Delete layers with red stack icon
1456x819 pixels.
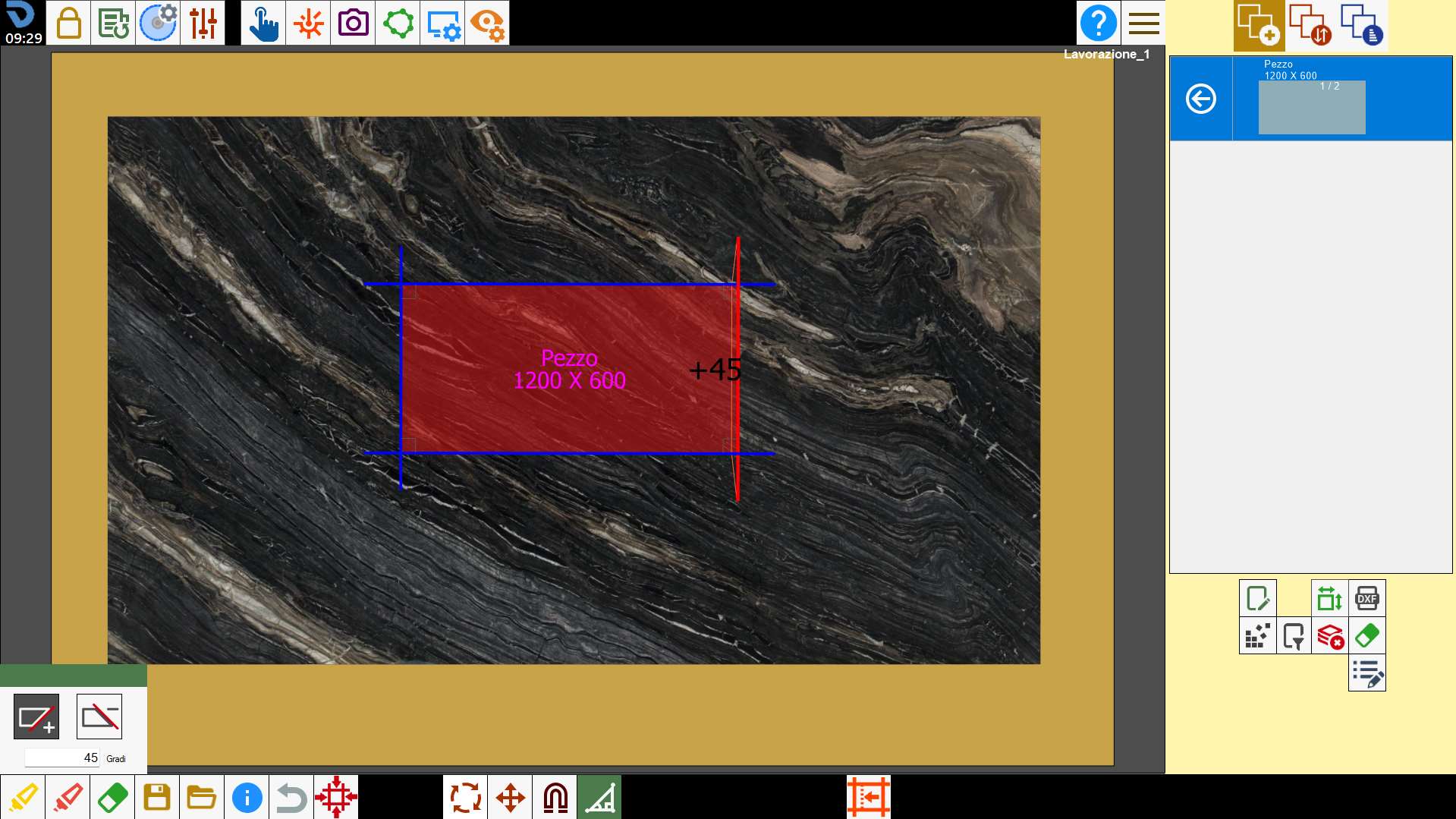pyautogui.click(x=1330, y=635)
